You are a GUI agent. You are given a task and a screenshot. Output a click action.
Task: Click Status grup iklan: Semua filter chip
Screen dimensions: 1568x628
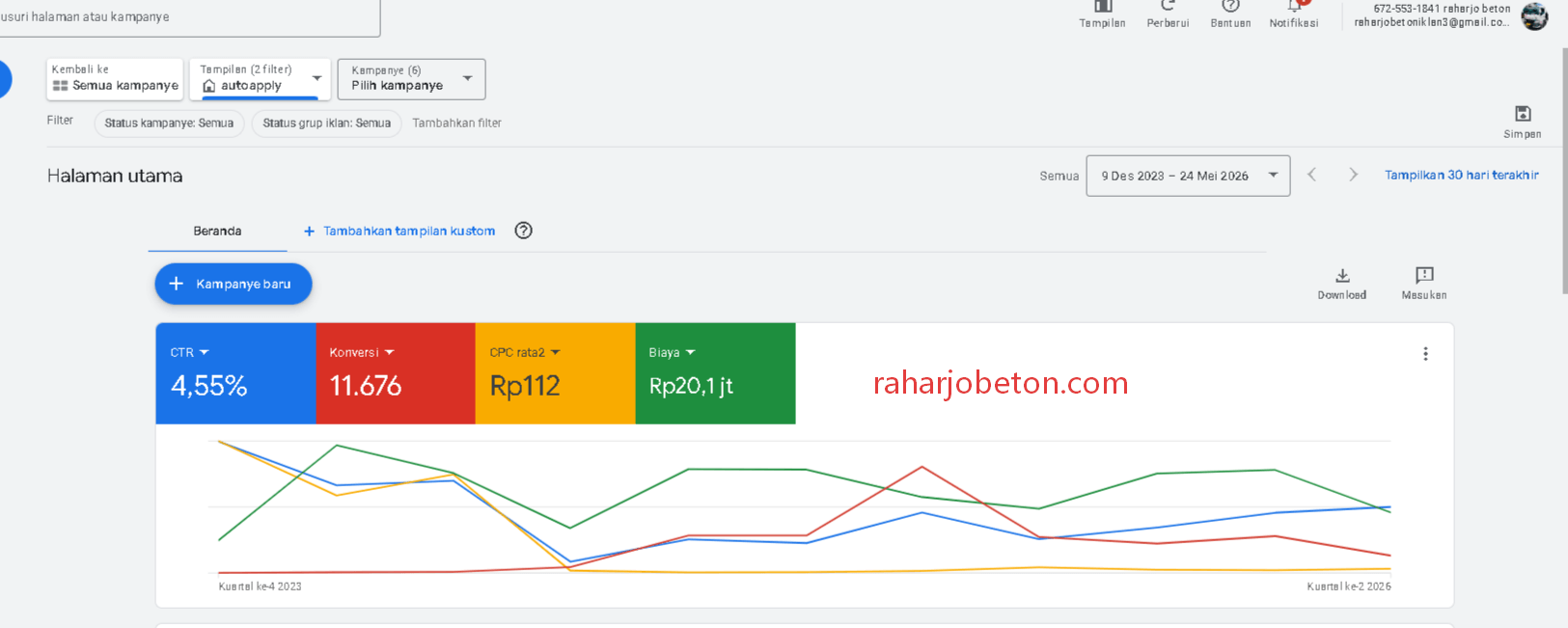click(x=326, y=123)
